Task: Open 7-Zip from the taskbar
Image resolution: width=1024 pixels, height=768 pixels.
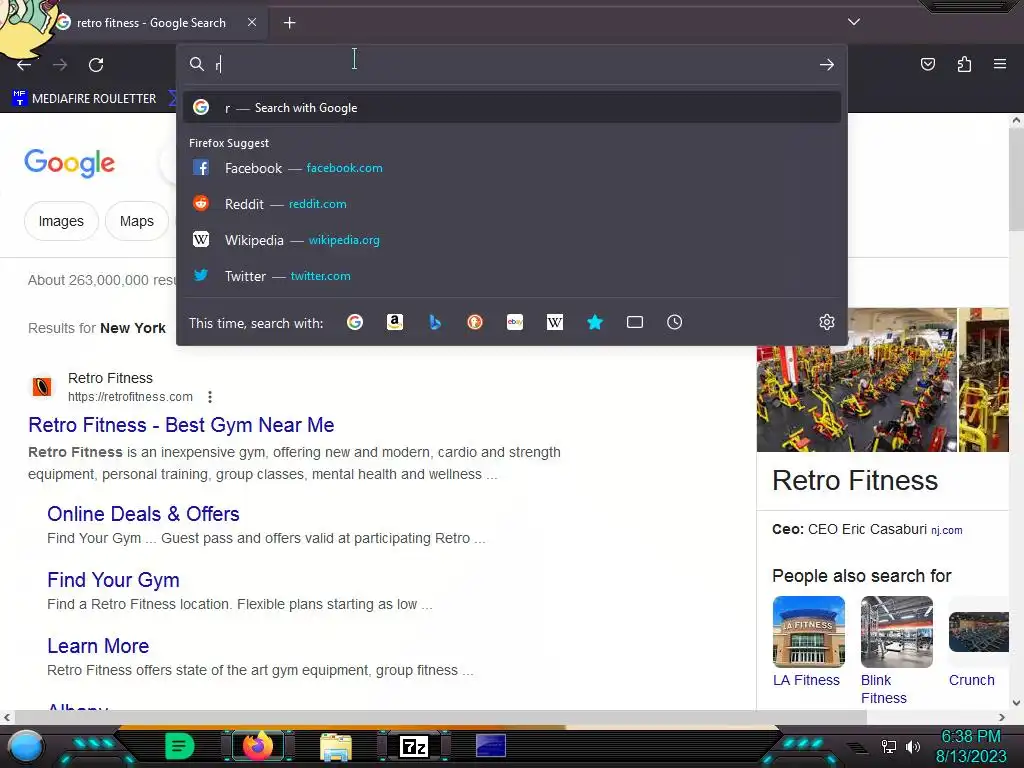Action: (414, 746)
